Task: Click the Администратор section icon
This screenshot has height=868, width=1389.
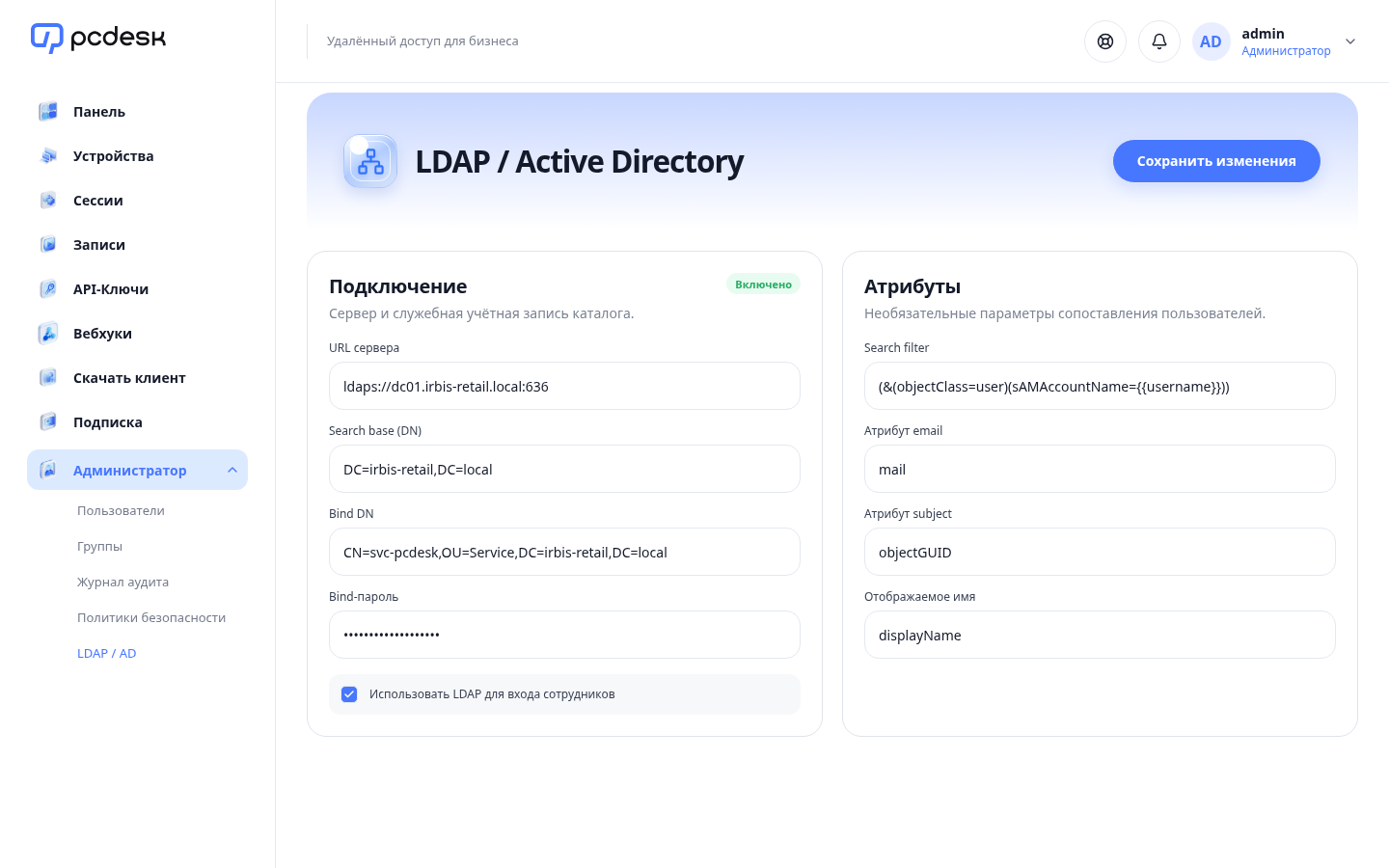Action: click(48, 470)
